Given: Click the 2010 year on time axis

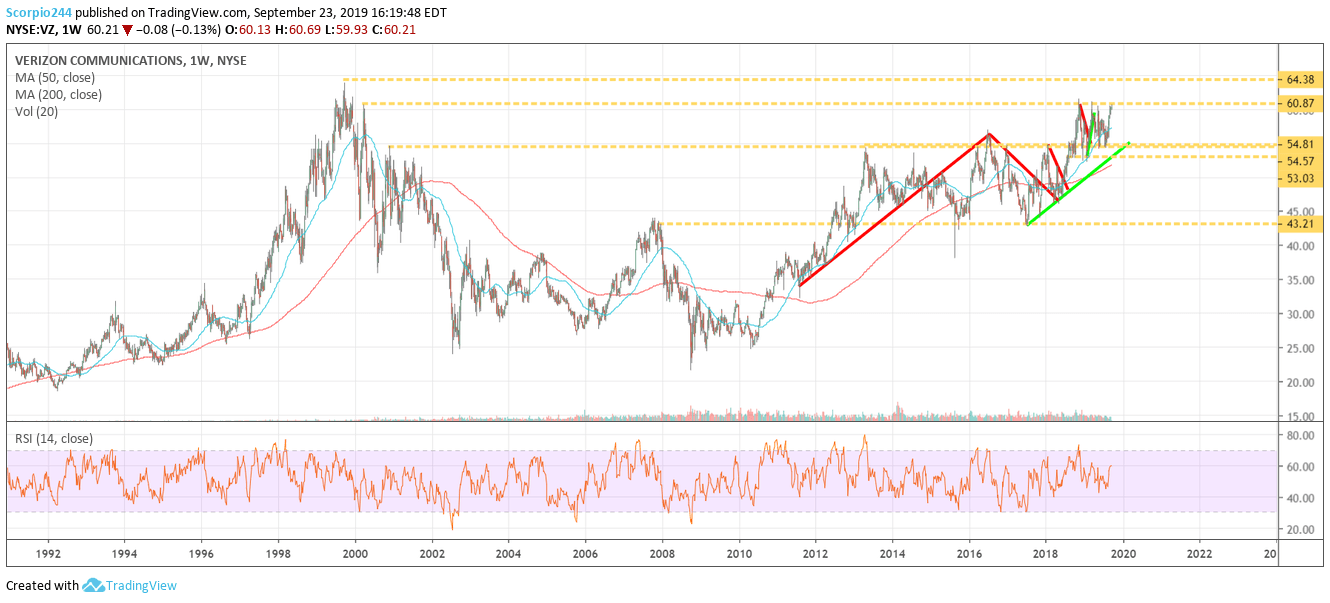Looking at the screenshot, I should click(739, 553).
